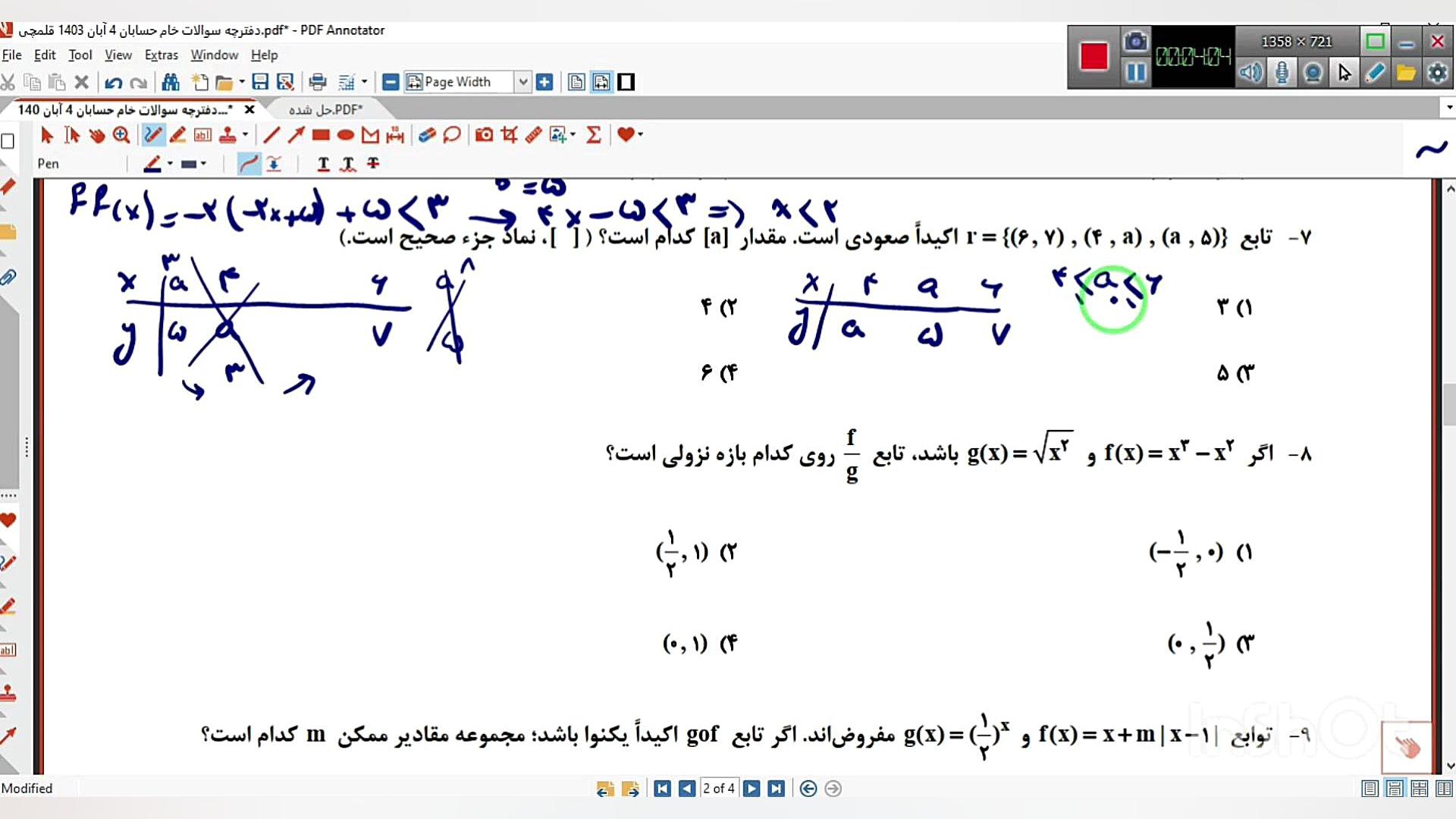Screen dimensions: 1456x819
Task: Open the Extras menu
Action: [x=161, y=55]
